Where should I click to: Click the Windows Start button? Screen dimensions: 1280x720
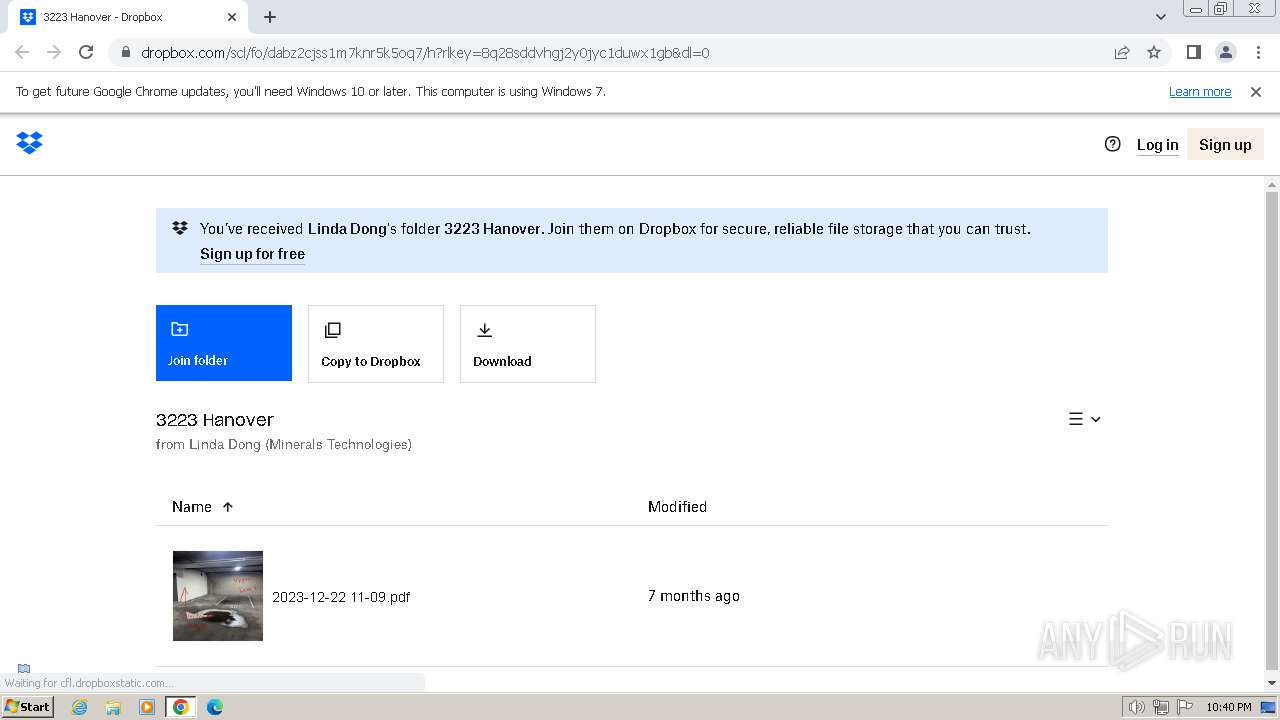click(x=28, y=707)
